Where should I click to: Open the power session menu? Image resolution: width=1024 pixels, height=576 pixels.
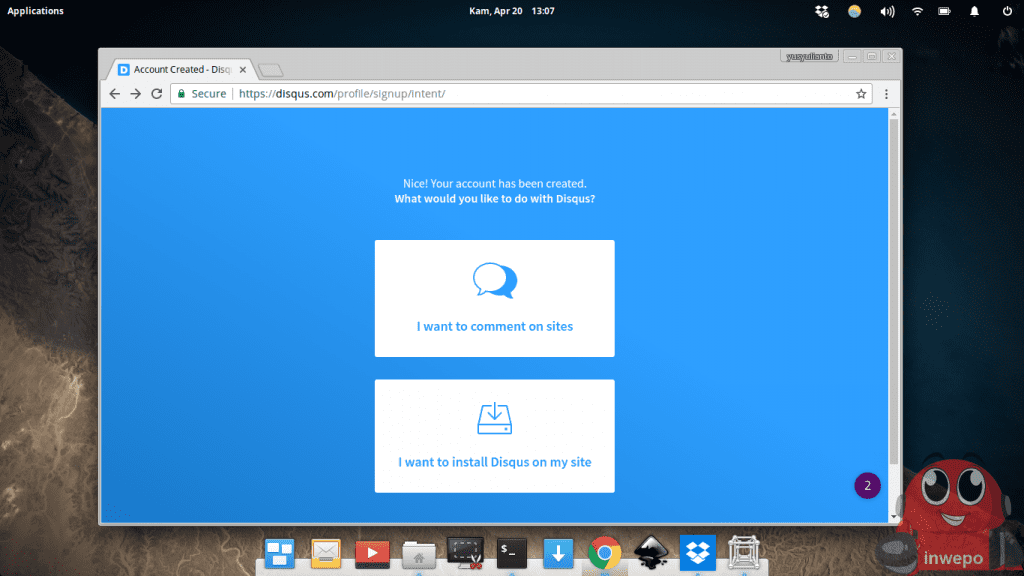tap(1007, 11)
